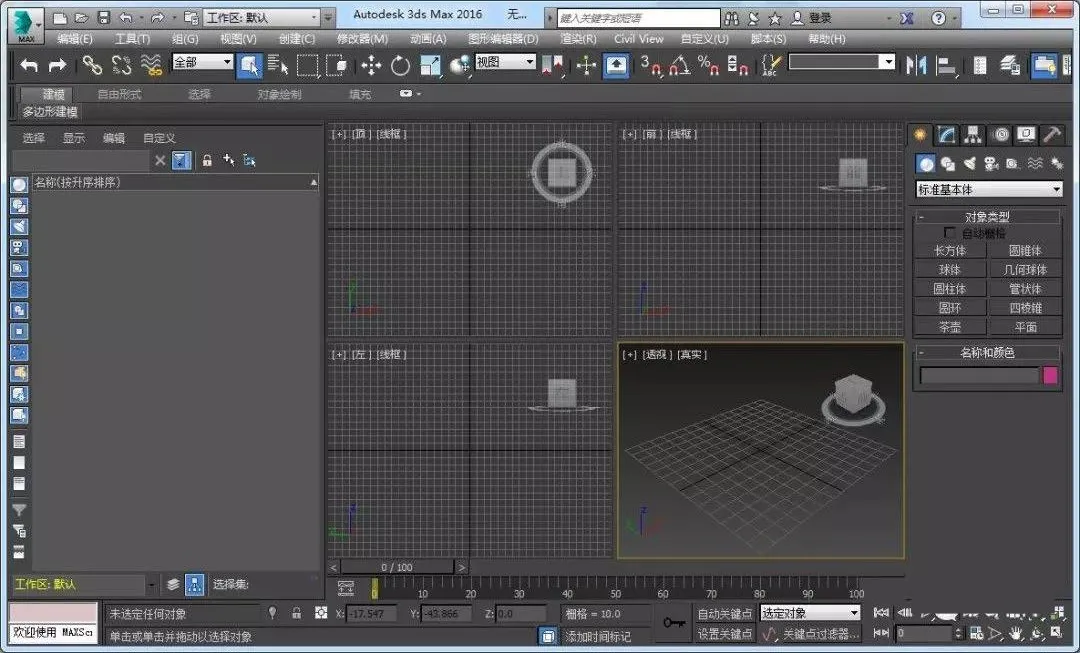Click the 长方体 object button
Image resolution: width=1080 pixels, height=653 pixels.
(x=949, y=251)
